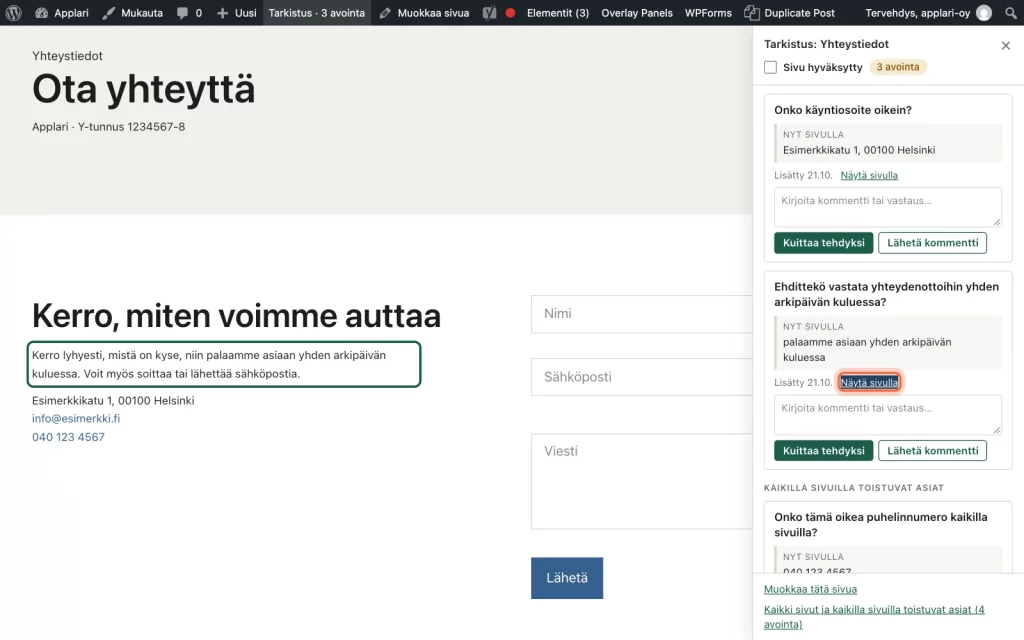
Task: Click the Muokkaa tätä sivua link
Action: 810,589
